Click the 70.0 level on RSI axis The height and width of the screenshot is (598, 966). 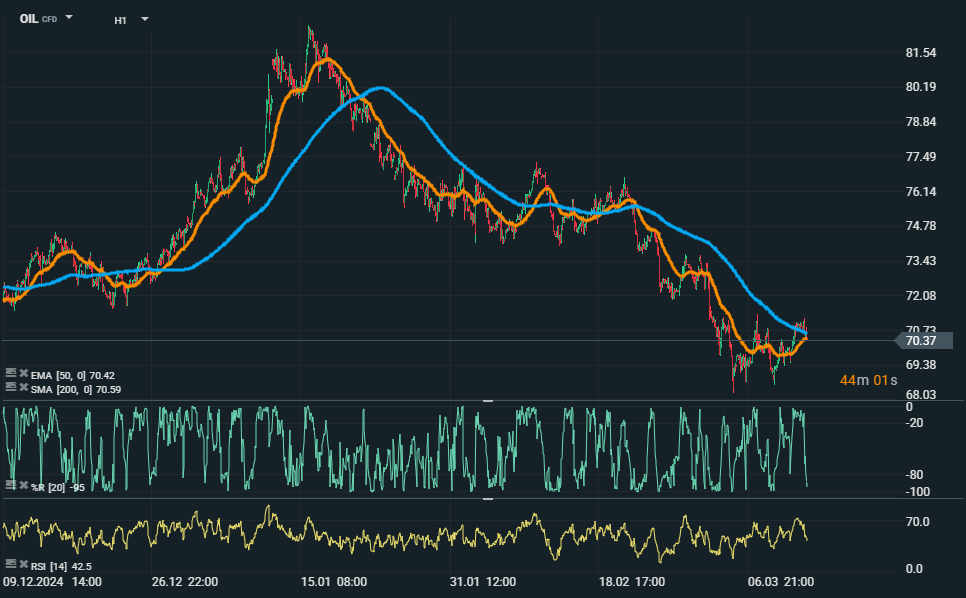917,522
